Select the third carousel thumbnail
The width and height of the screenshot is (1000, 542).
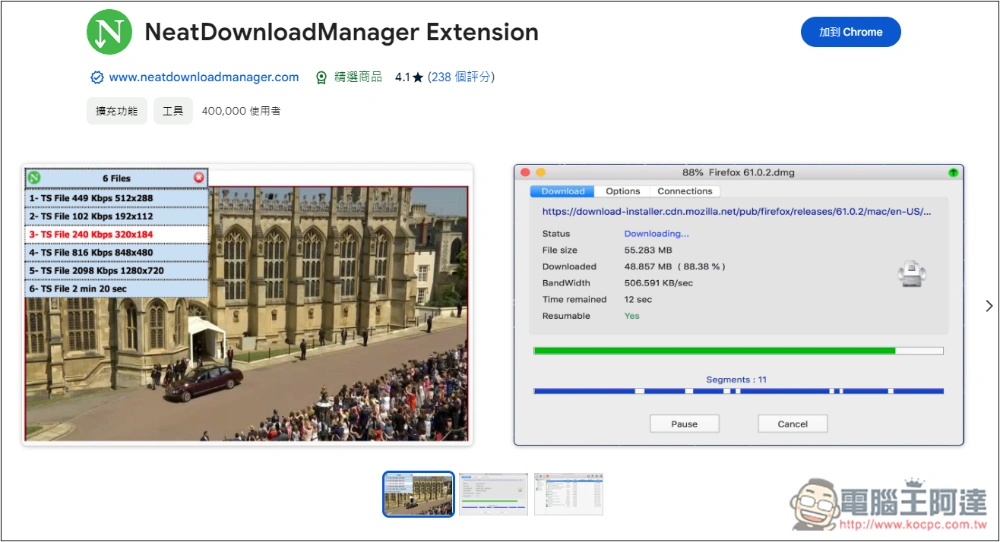(x=568, y=494)
